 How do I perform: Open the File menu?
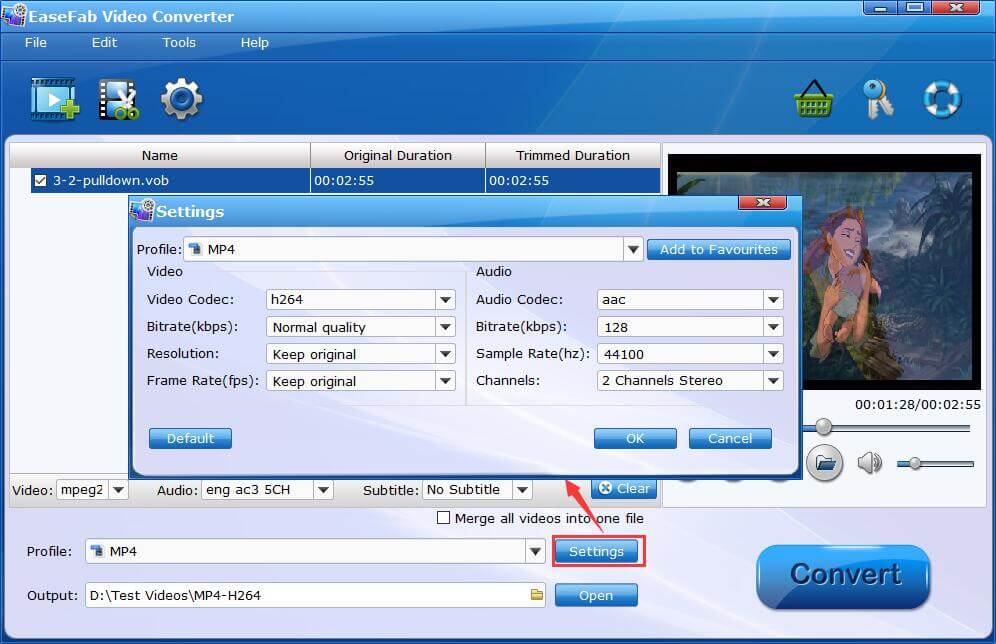click(35, 42)
